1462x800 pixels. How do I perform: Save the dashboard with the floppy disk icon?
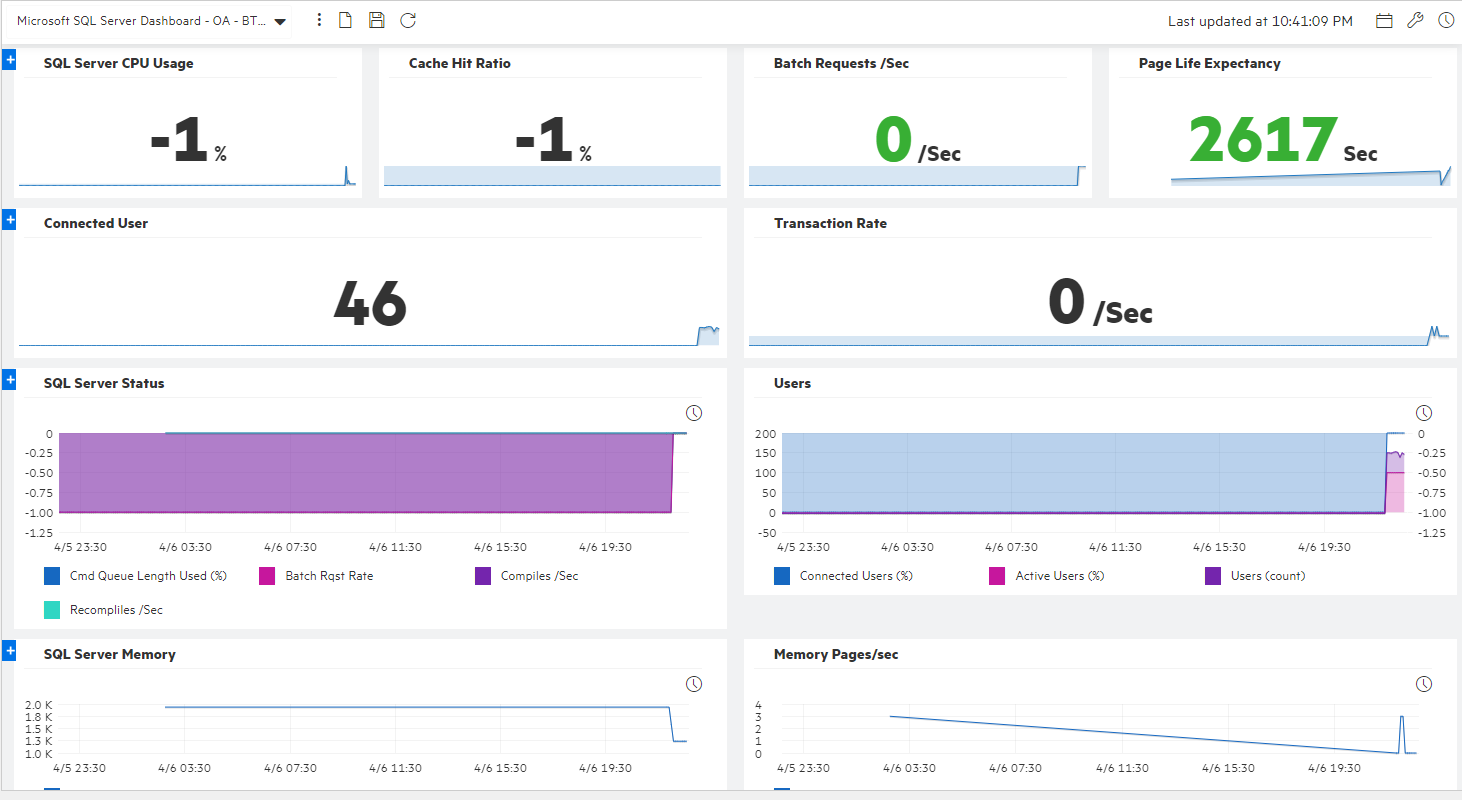376,20
